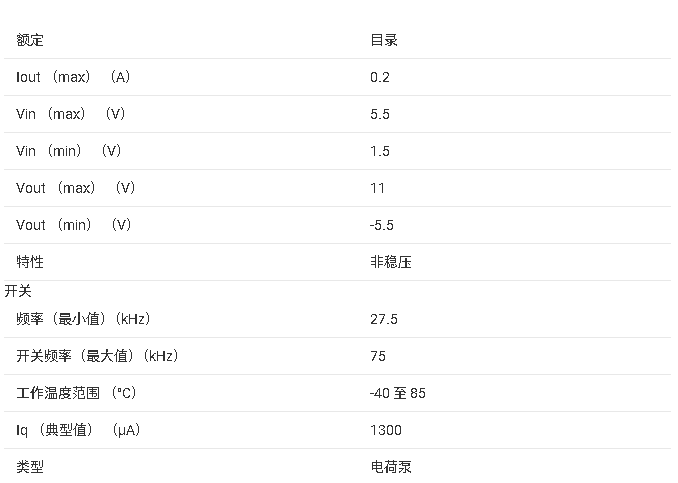Click the 特性 row label
678x483 pixels.
[x=30, y=262]
